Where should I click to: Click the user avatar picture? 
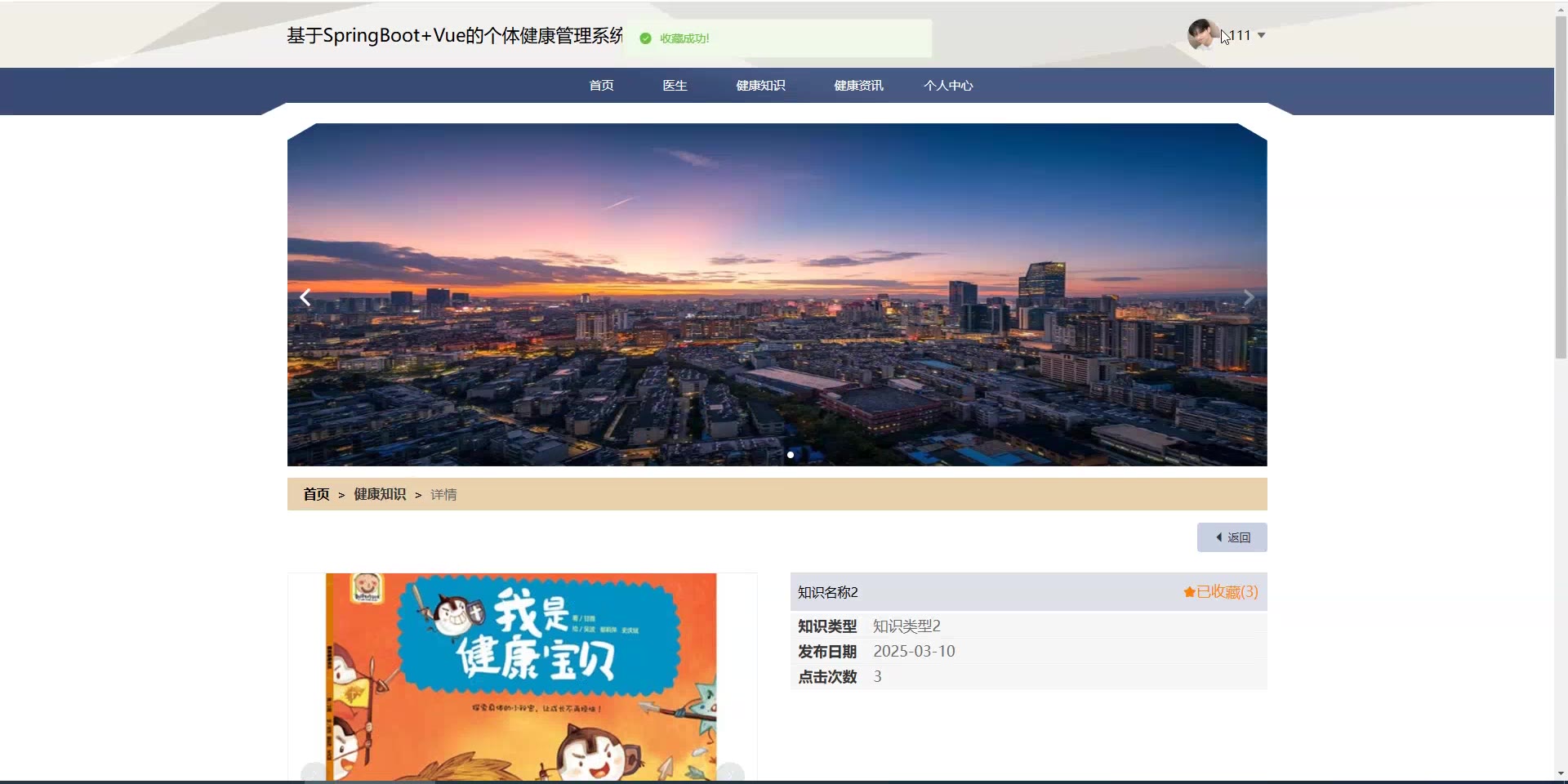click(x=1203, y=35)
